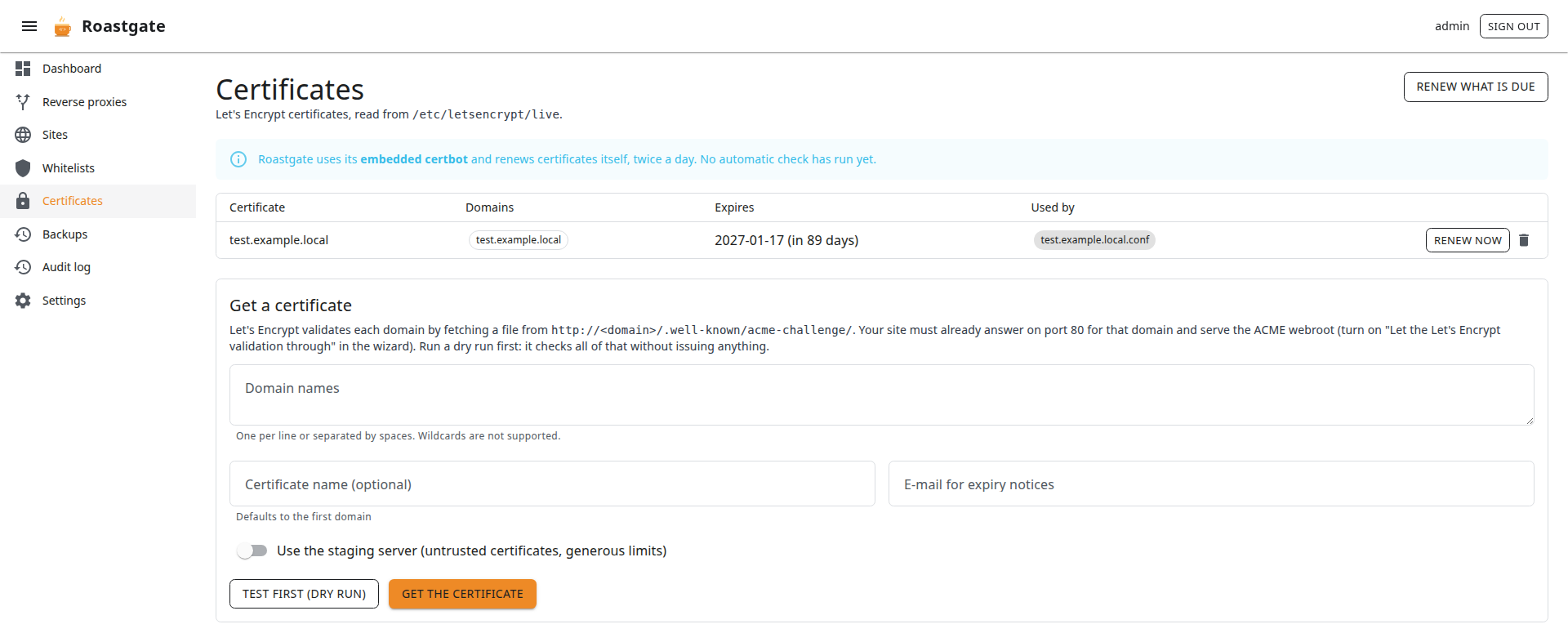Open Settings from the sidebar
The height and width of the screenshot is (642, 1568).
pos(98,301)
